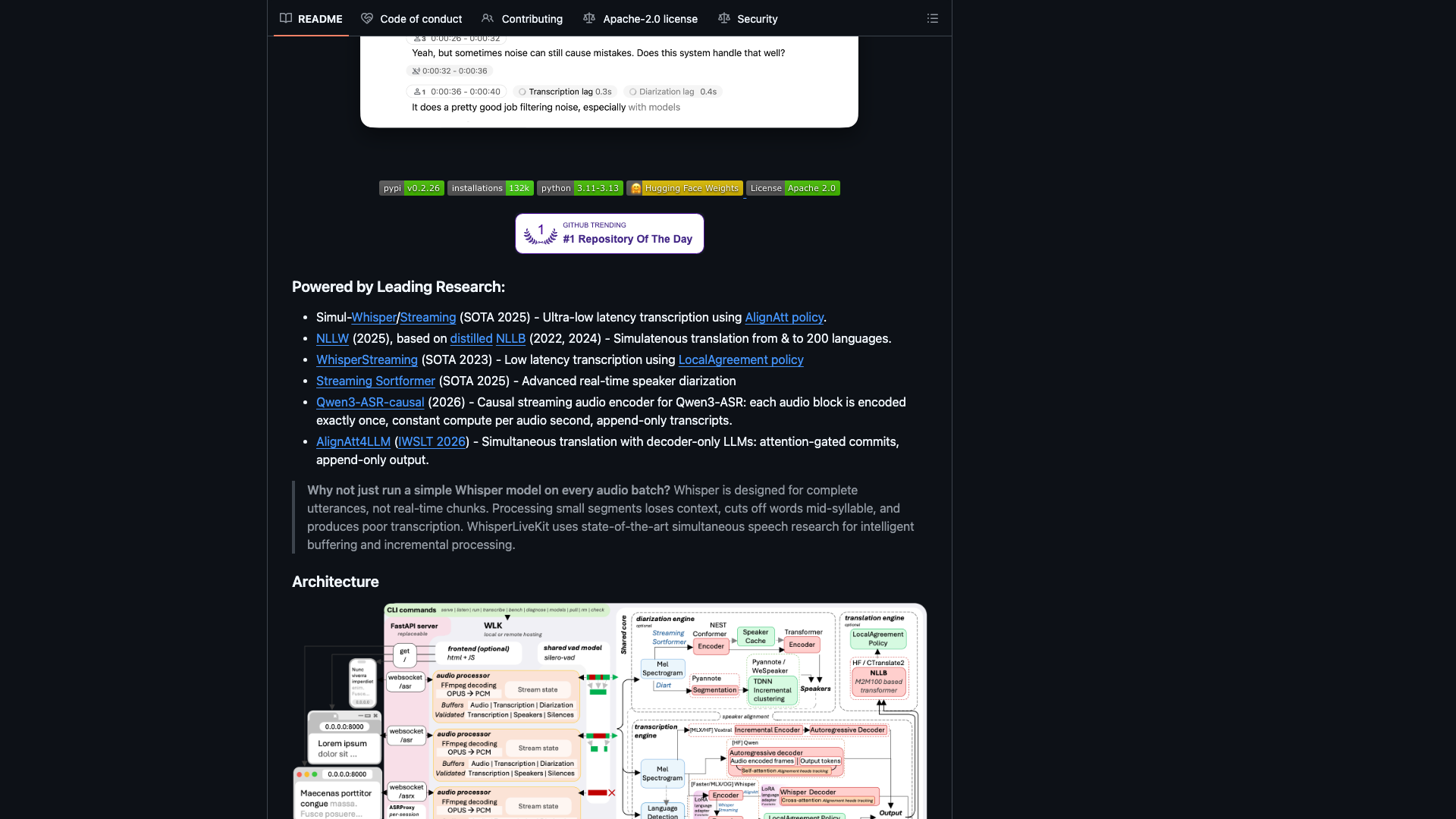This screenshot has height=819, width=1456.
Task: Click the heart icon for Code of conduct
Action: coord(367,18)
